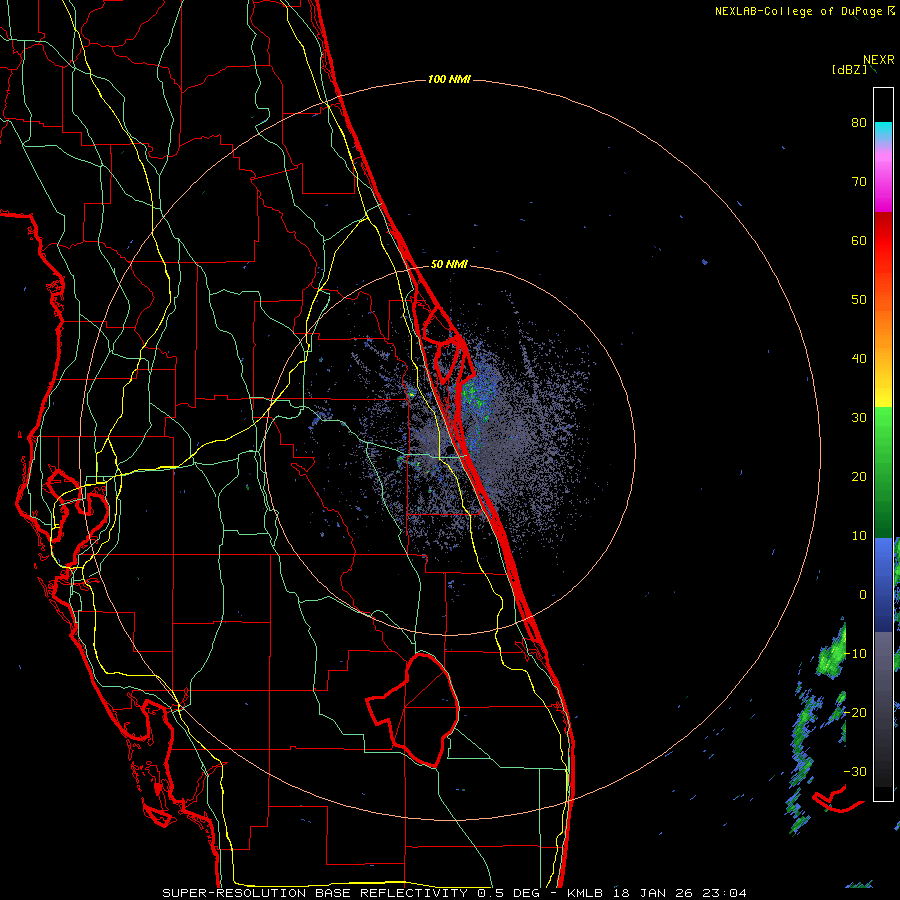Click the cyan top segment of the color bar
This screenshot has width=900, height=900.
883,132
